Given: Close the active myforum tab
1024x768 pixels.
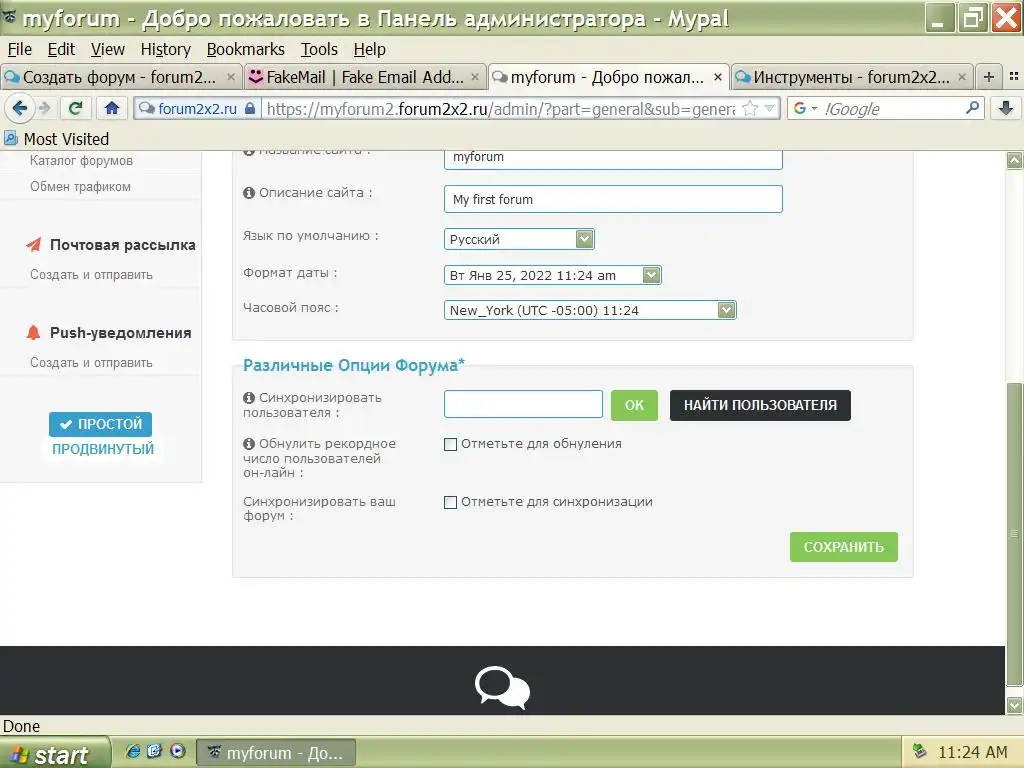Looking at the screenshot, I should click(718, 77).
